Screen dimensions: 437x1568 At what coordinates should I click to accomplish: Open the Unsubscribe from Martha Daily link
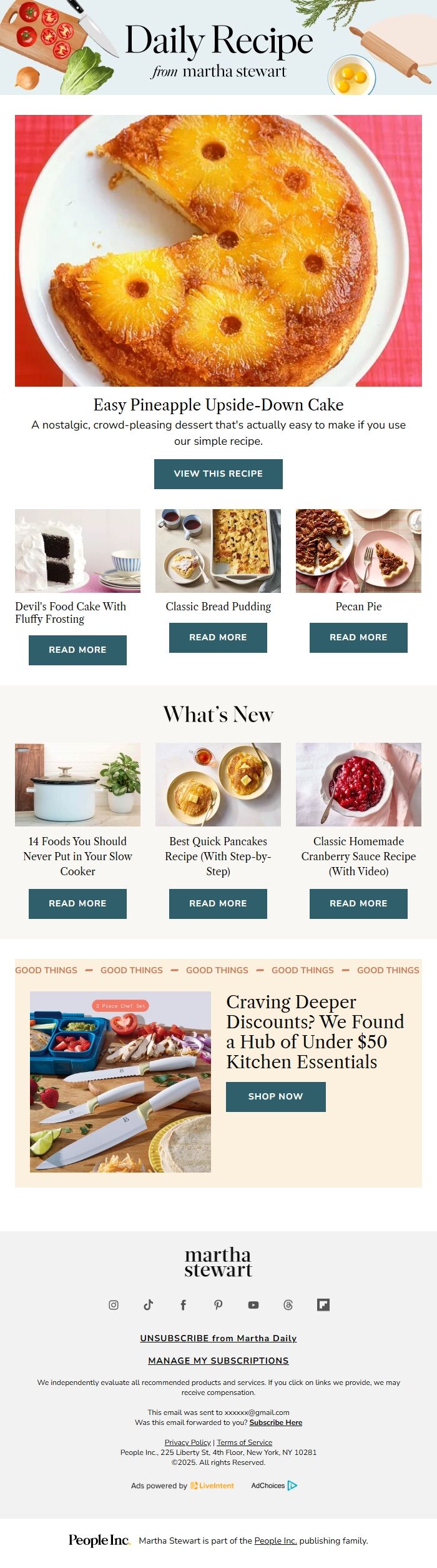(x=219, y=1338)
